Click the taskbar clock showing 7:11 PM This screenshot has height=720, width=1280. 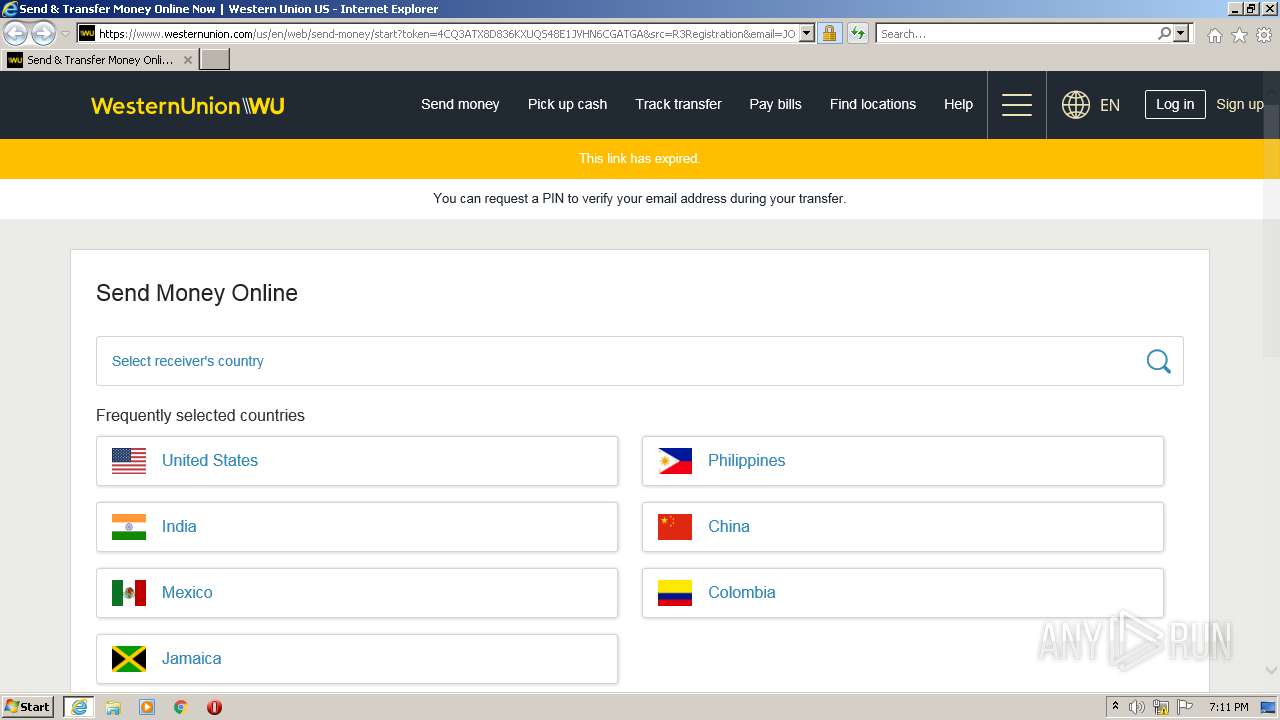tap(1229, 707)
